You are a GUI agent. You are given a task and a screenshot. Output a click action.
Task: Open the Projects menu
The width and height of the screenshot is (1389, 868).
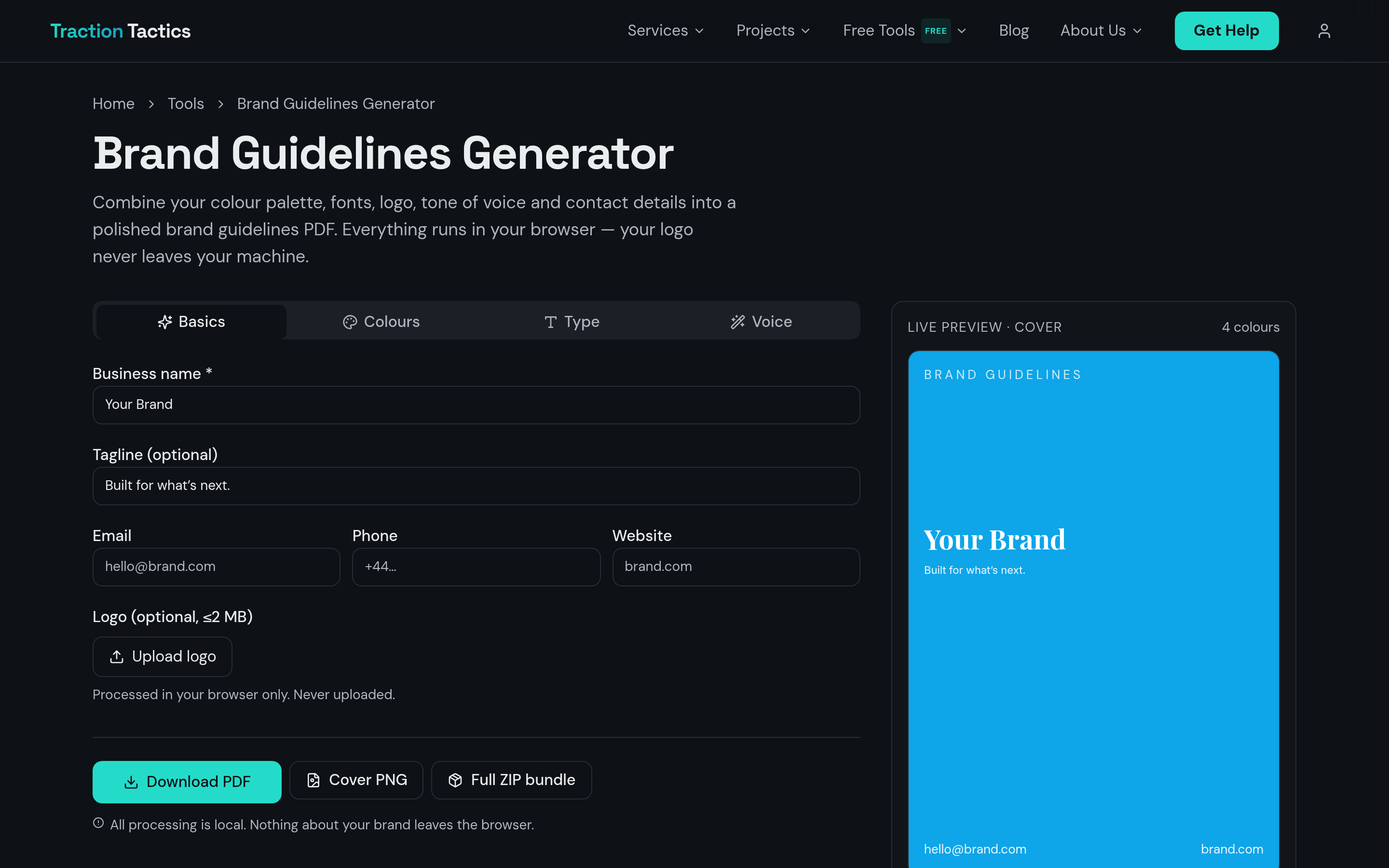coord(773,31)
